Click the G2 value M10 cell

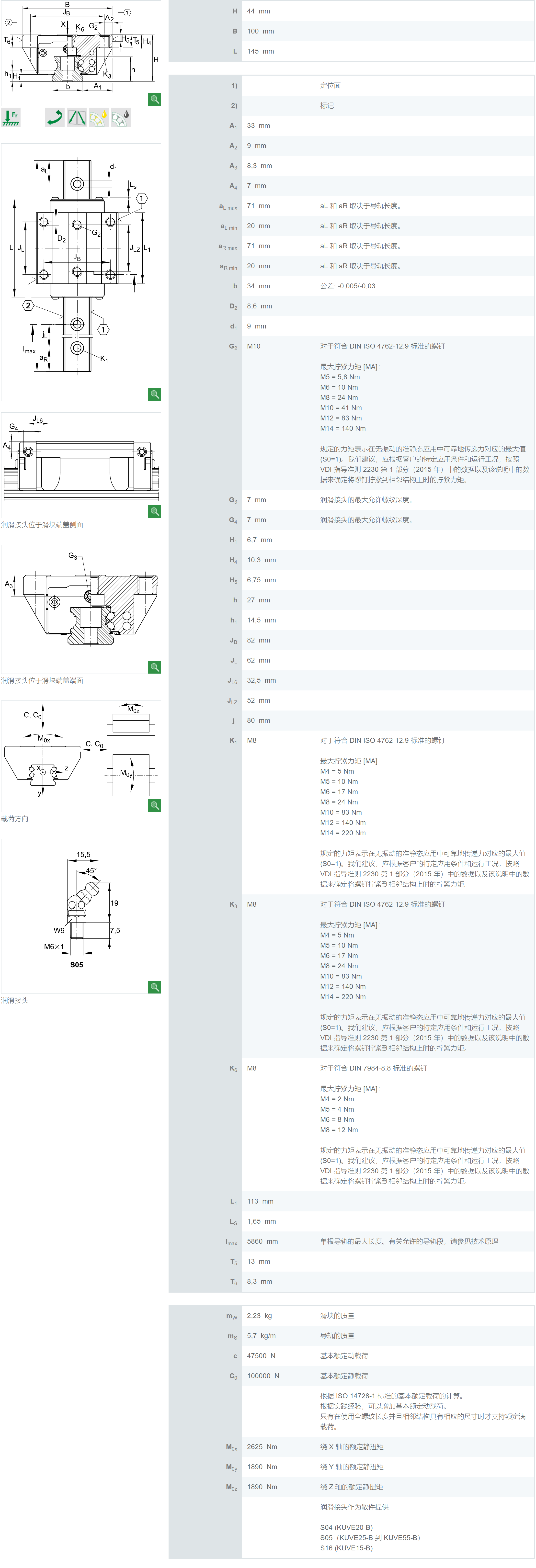coord(254,346)
